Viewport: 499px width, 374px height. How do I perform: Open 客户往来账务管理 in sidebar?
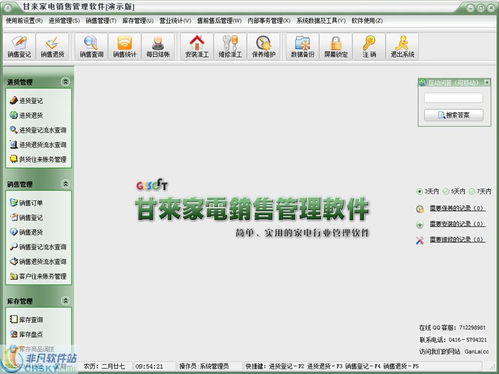click(38, 276)
